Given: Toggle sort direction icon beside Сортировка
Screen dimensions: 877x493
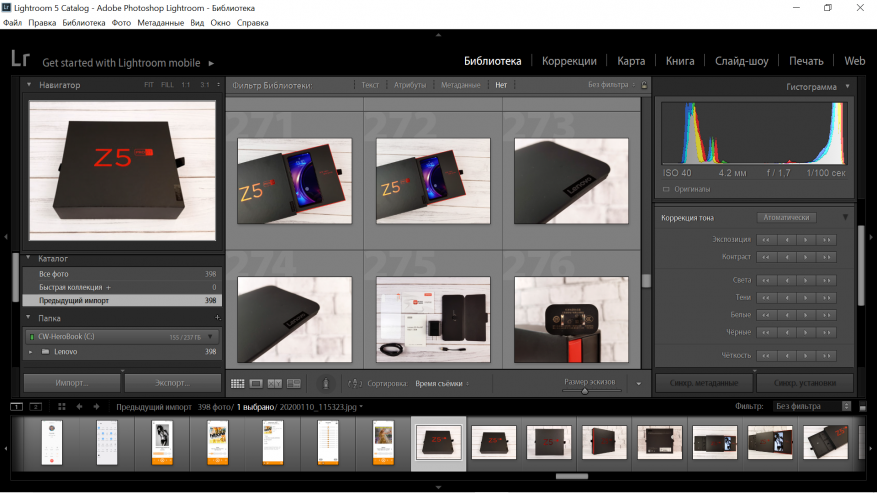Looking at the screenshot, I should click(354, 383).
